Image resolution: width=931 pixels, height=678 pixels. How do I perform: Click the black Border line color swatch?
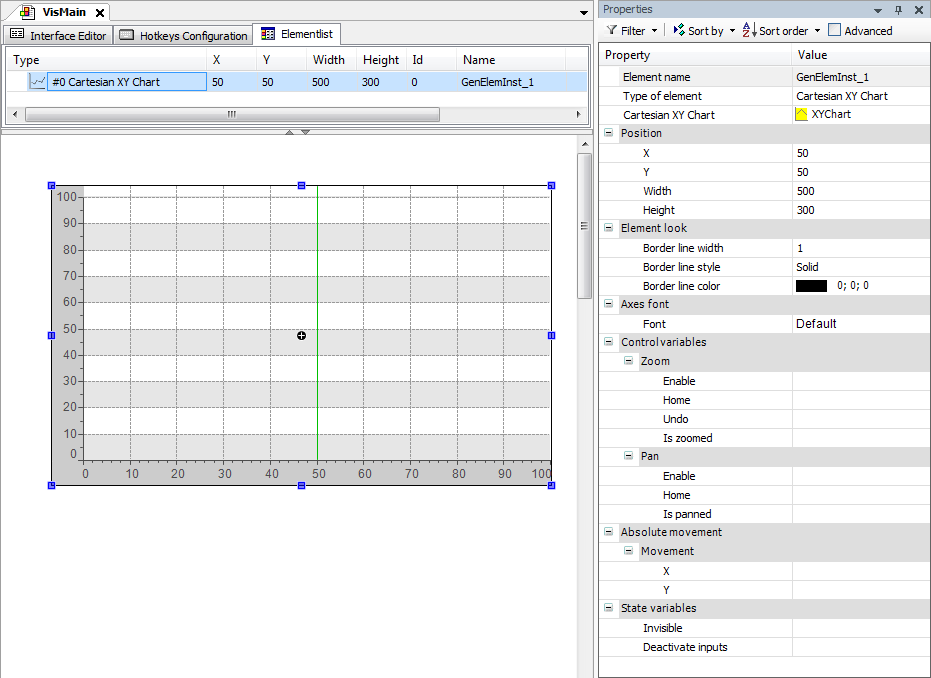(x=812, y=285)
